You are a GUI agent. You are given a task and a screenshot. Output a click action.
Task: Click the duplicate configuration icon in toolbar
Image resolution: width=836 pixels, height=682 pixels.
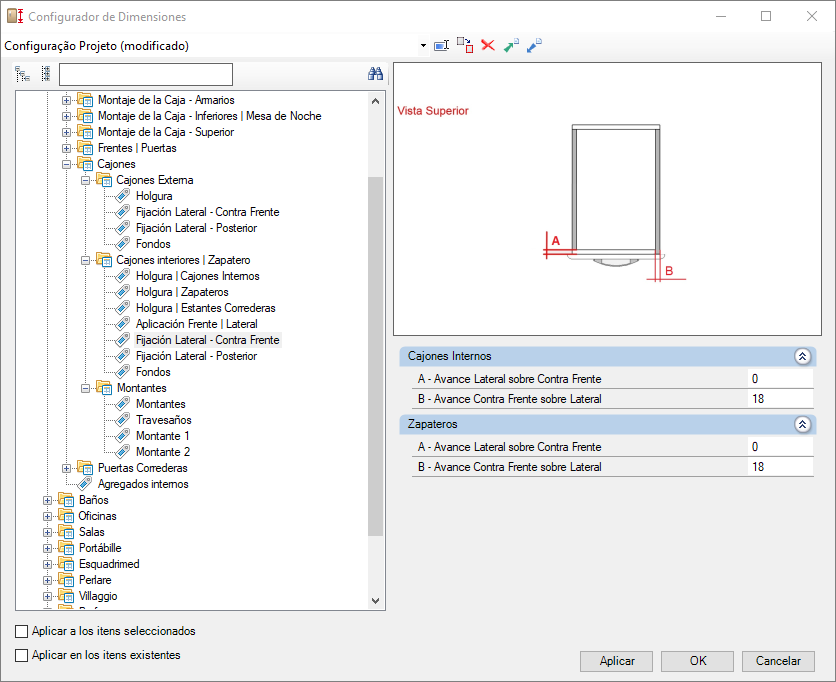point(465,45)
